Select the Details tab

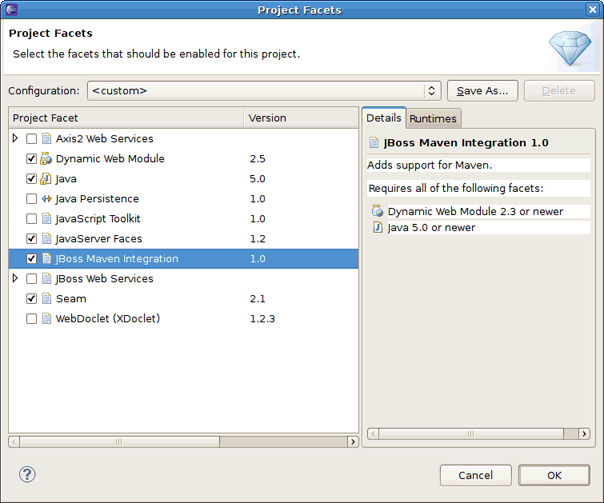click(x=383, y=118)
